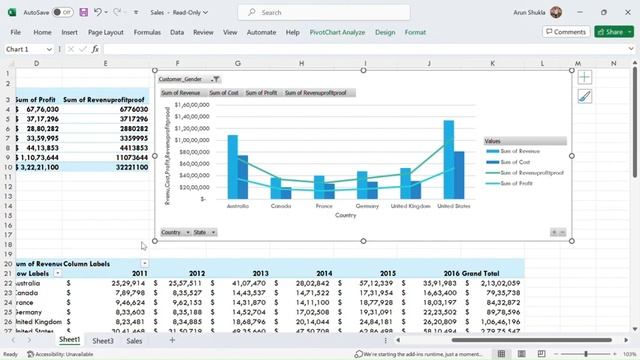This screenshot has height=360, width=640.
Task: Click the Undo arrow icon
Action: [x=98, y=12]
